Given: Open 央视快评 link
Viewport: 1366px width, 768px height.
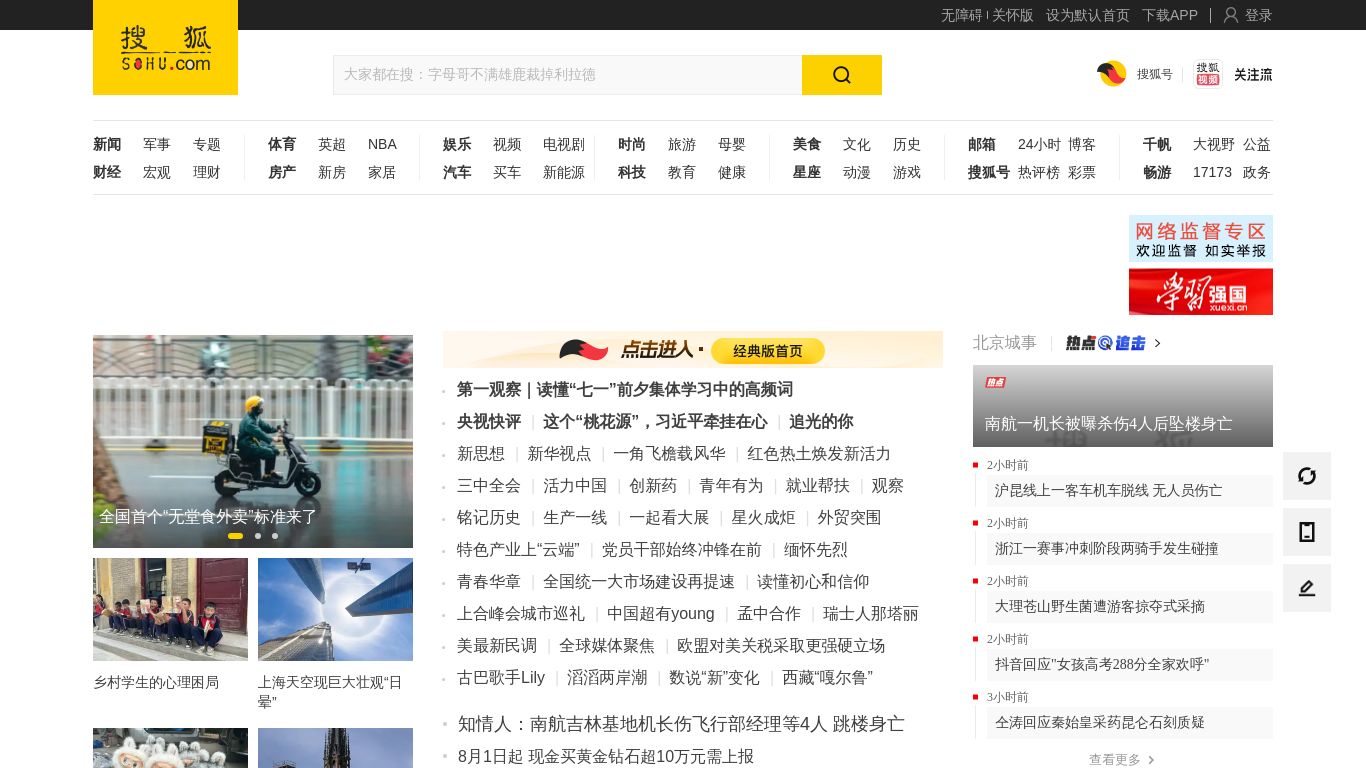Looking at the screenshot, I should [489, 421].
